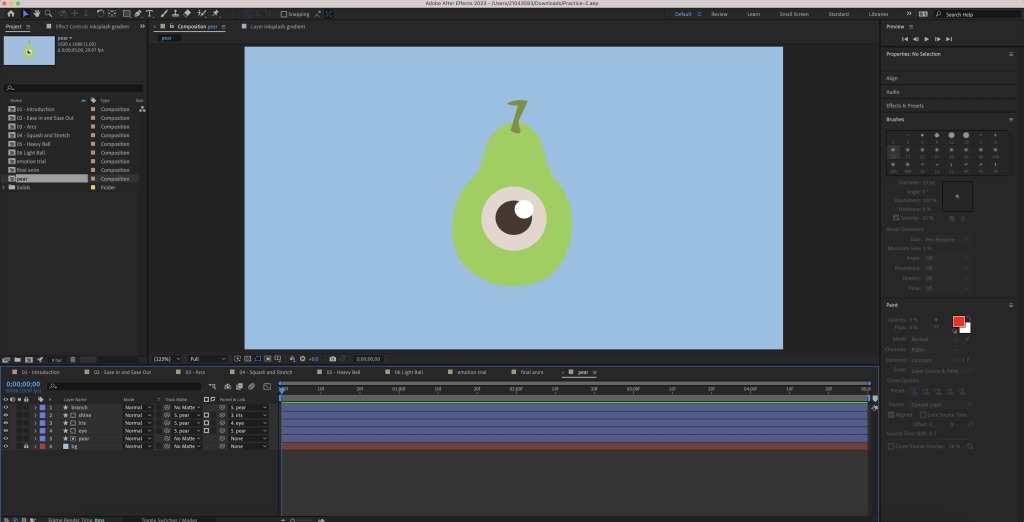The width and height of the screenshot is (1024, 522).
Task: Switch to the Review workspace
Action: click(719, 14)
